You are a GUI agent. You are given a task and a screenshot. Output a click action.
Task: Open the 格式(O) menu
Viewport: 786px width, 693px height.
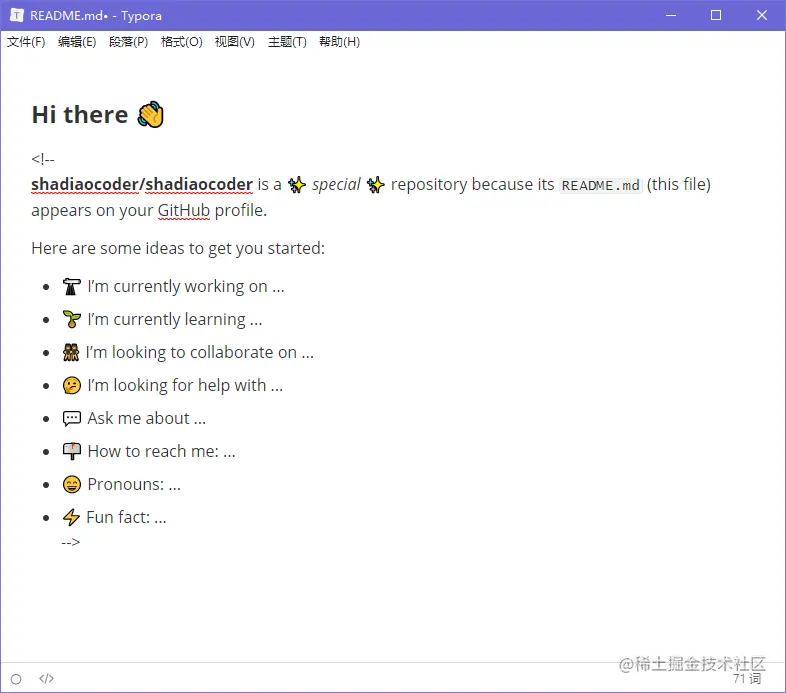(x=181, y=42)
